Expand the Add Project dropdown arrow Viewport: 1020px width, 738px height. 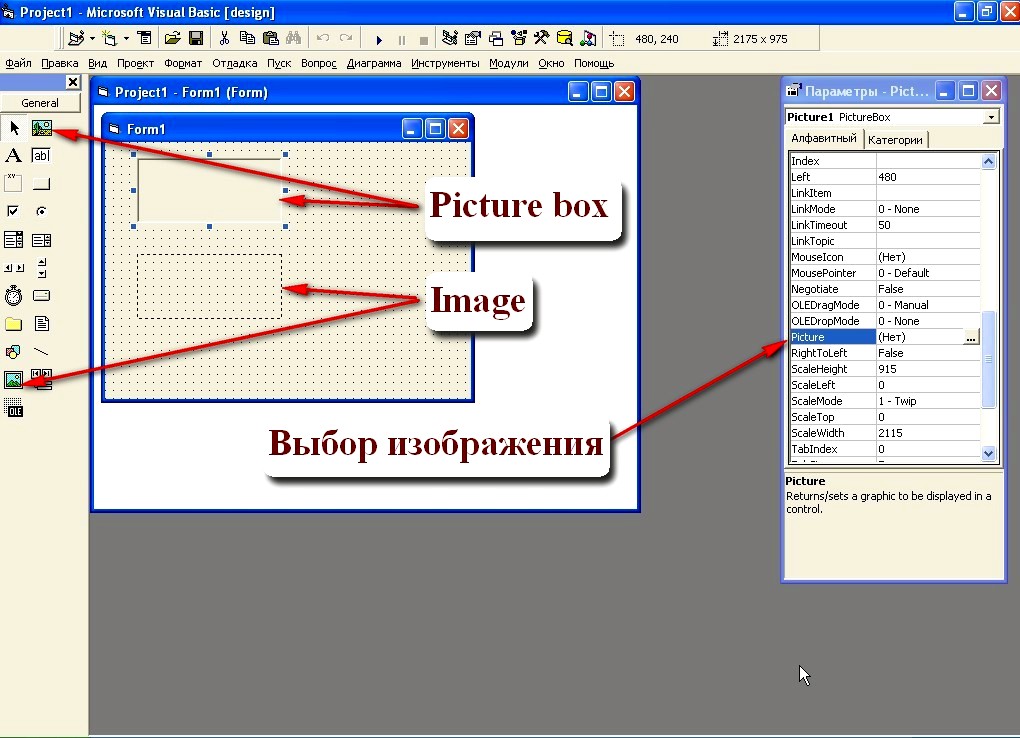(92, 38)
